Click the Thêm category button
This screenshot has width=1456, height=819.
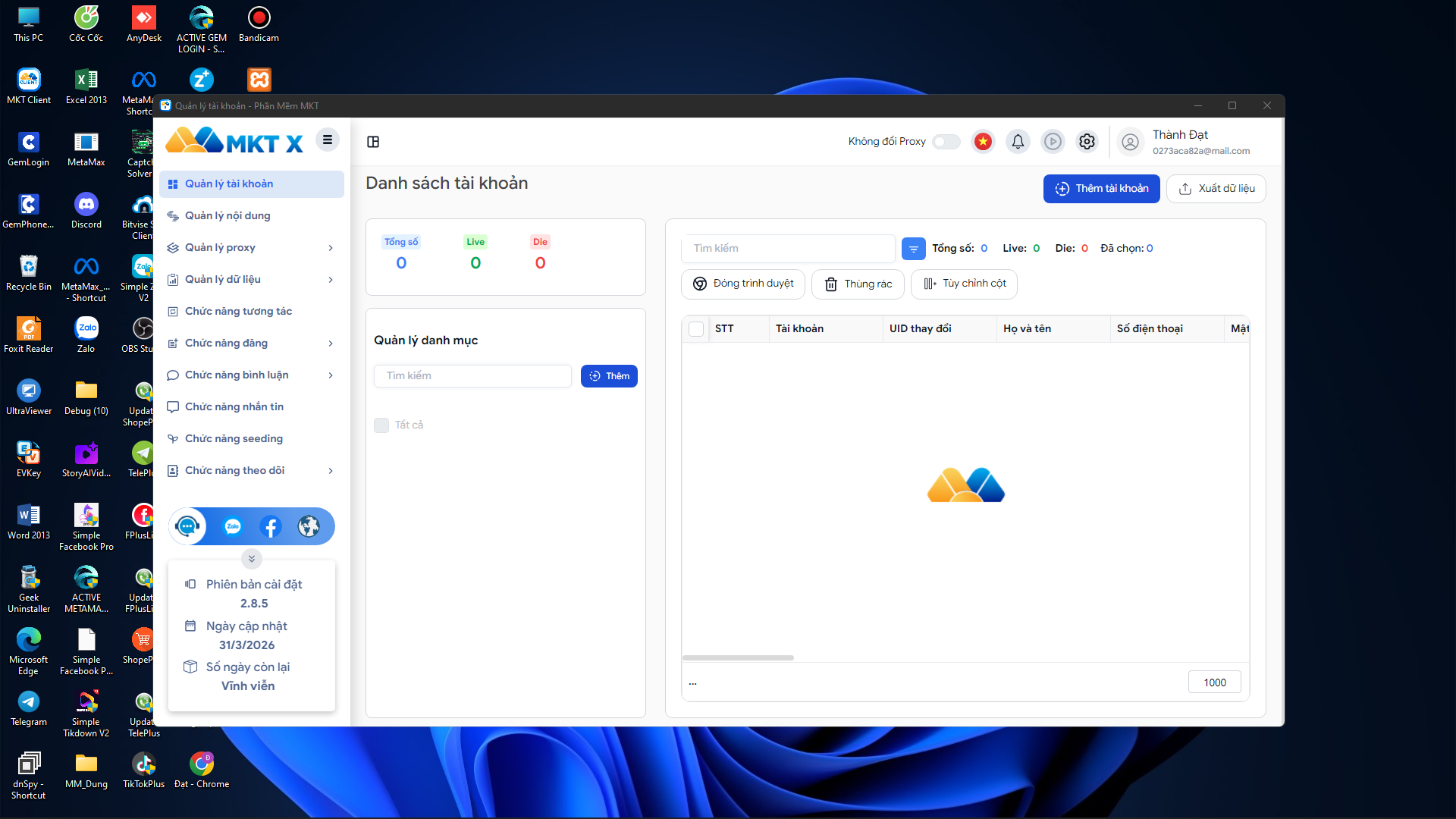click(609, 376)
